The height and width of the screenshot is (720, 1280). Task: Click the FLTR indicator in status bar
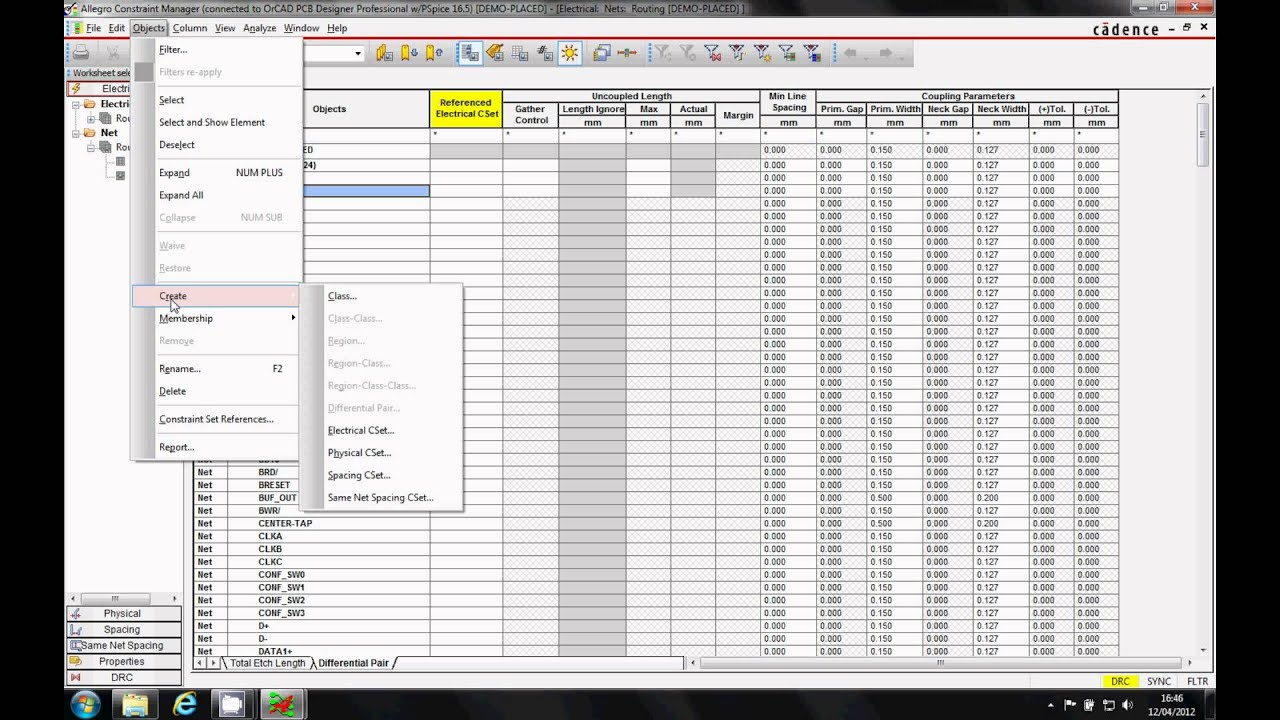click(x=1197, y=681)
